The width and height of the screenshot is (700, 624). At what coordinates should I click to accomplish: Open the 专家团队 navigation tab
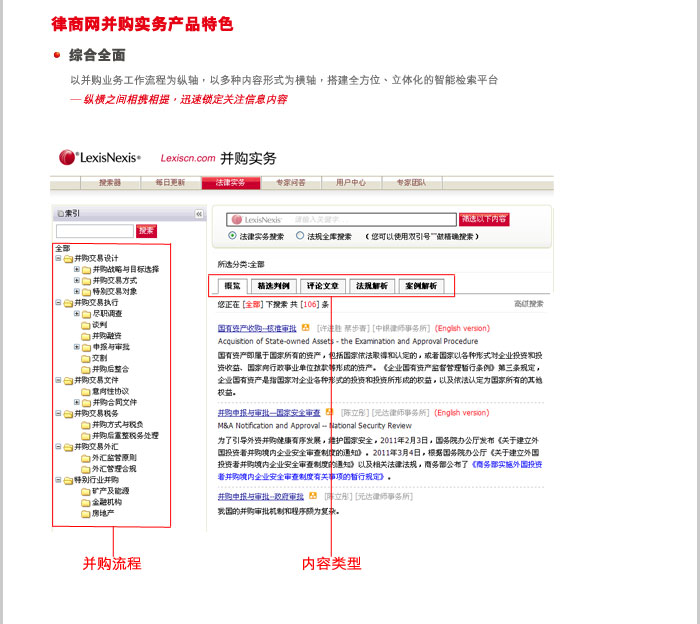coord(412,183)
